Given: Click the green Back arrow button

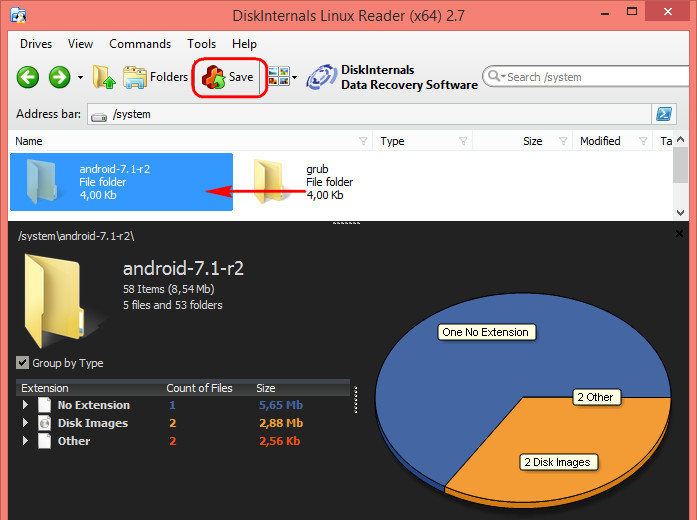Looking at the screenshot, I should (x=28, y=77).
